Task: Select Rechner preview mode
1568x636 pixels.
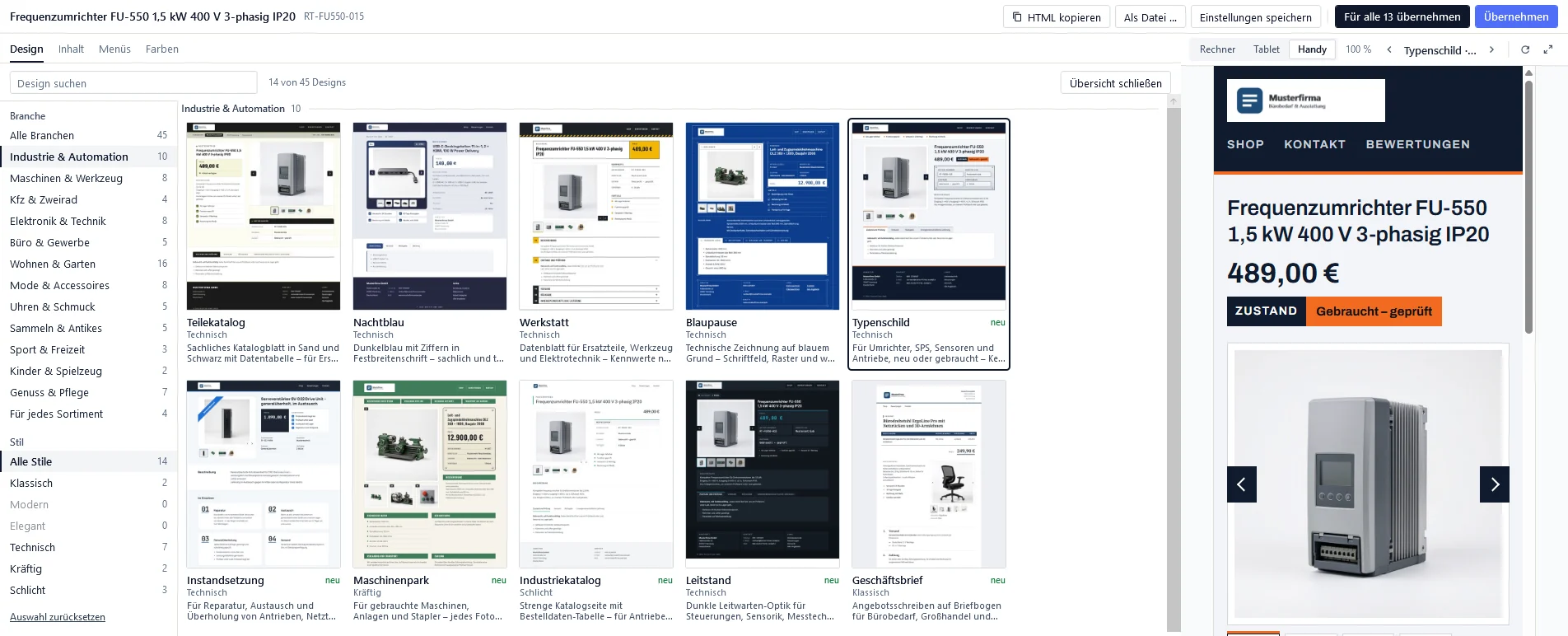Action: coord(1217,49)
